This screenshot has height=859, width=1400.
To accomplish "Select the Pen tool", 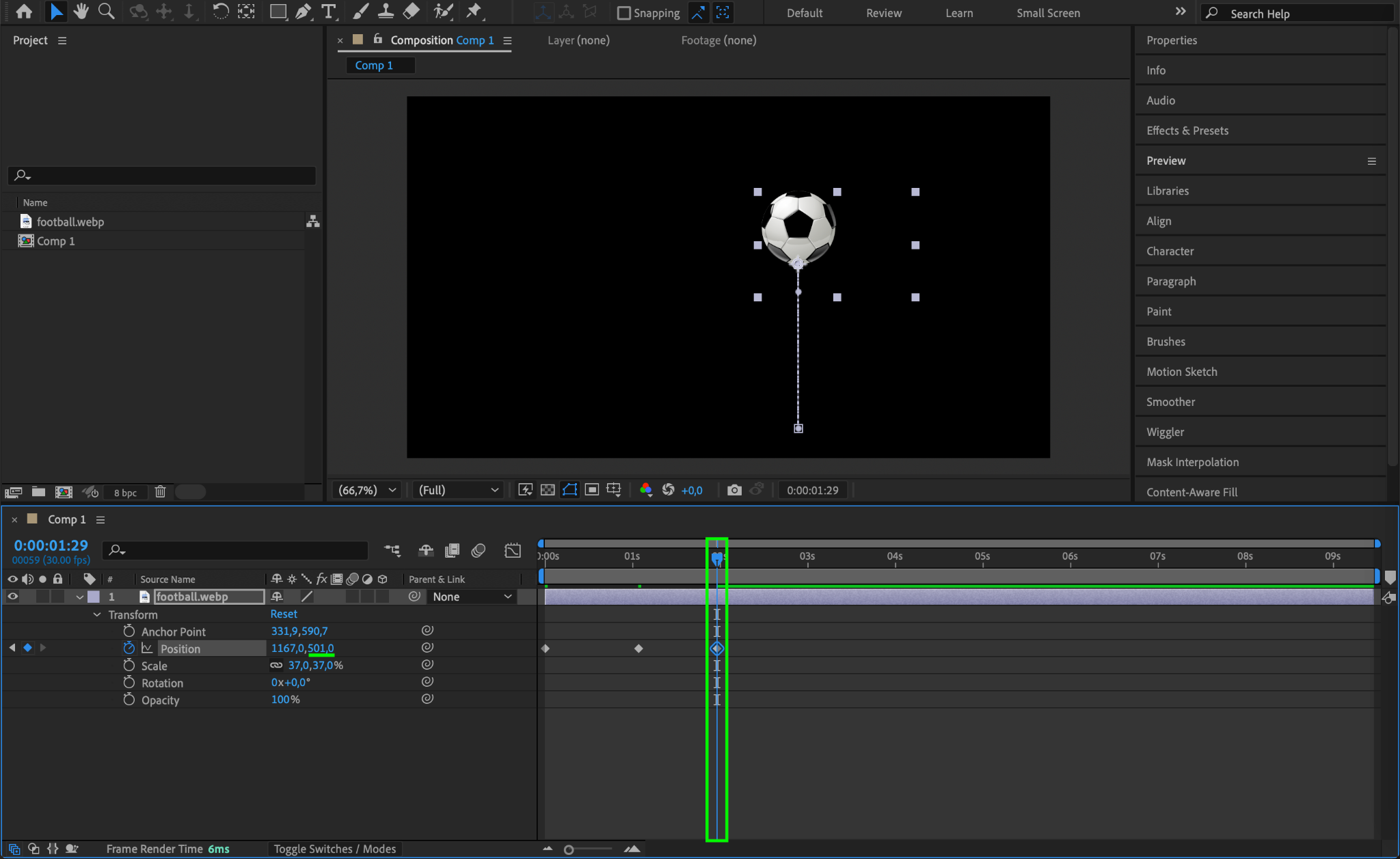I will (303, 12).
